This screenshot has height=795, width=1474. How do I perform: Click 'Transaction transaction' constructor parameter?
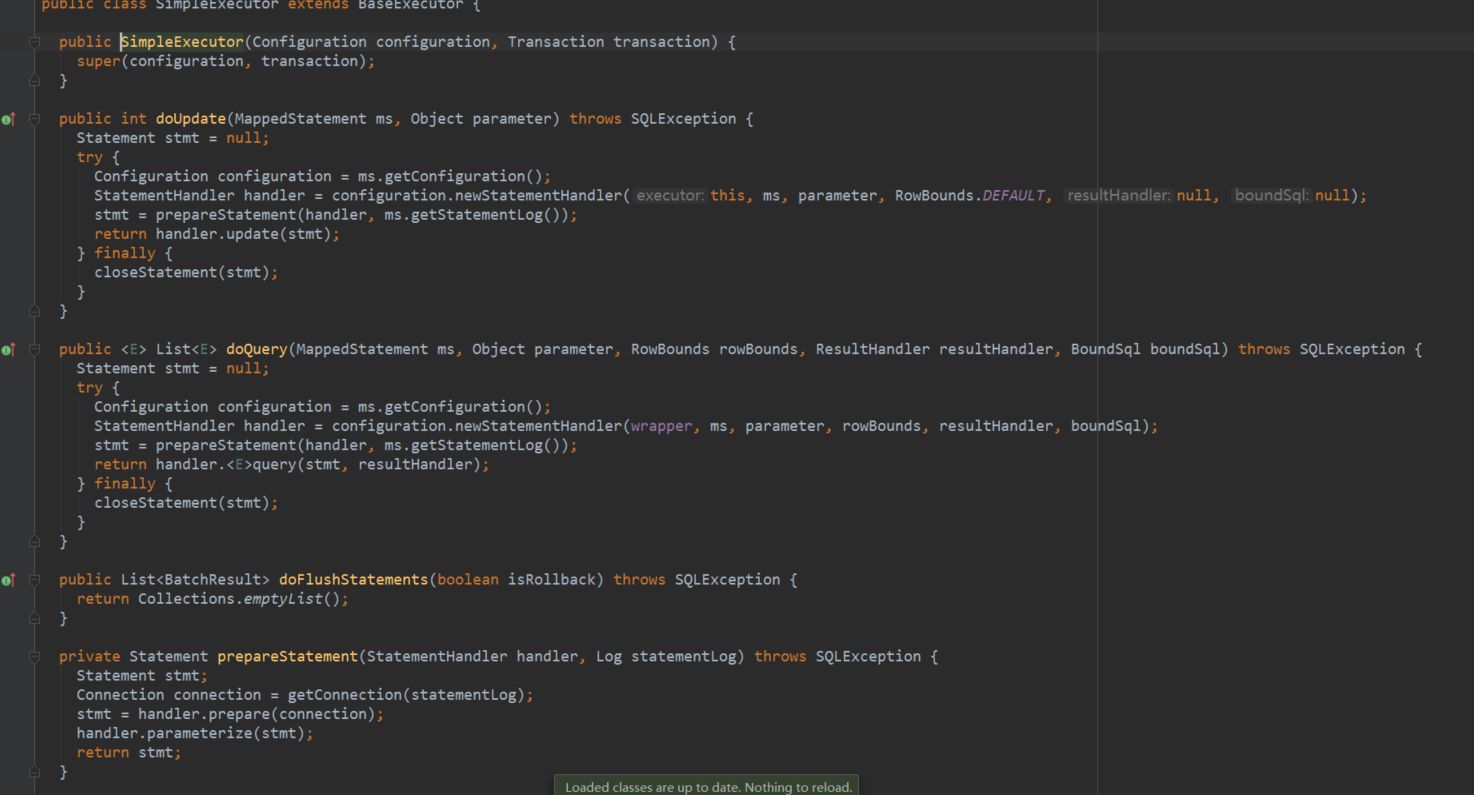click(x=609, y=42)
